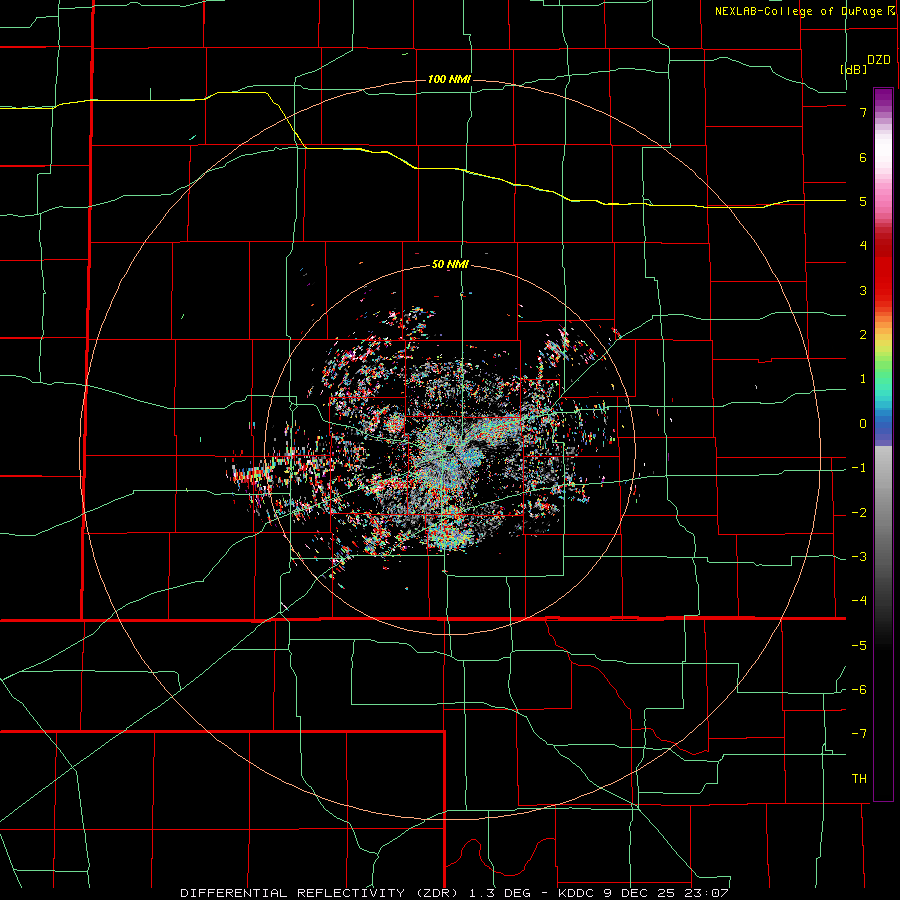Click the 2 tick label on scale
The image size is (900, 900).
863,335
